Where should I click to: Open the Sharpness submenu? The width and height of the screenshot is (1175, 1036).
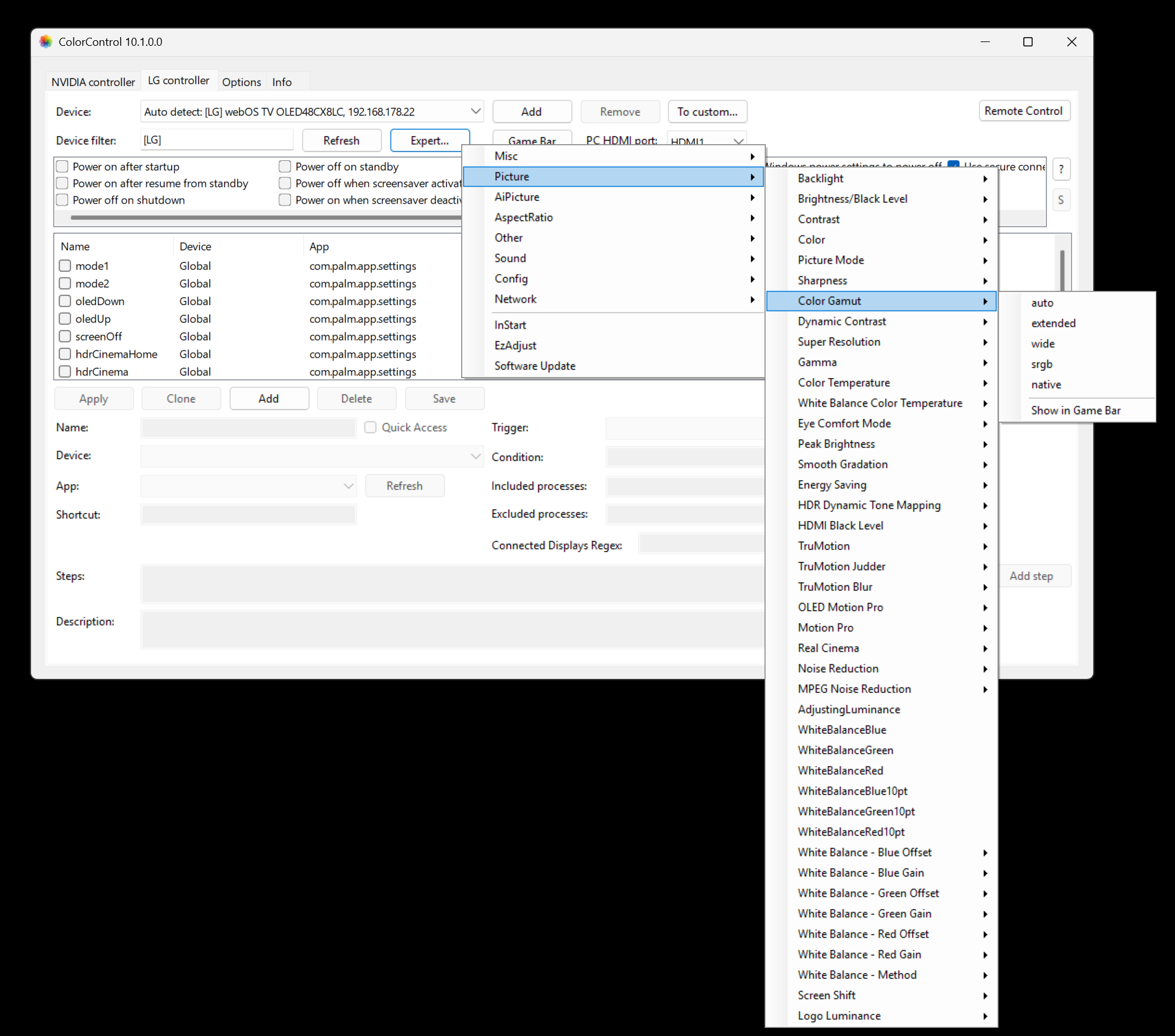tap(882, 280)
